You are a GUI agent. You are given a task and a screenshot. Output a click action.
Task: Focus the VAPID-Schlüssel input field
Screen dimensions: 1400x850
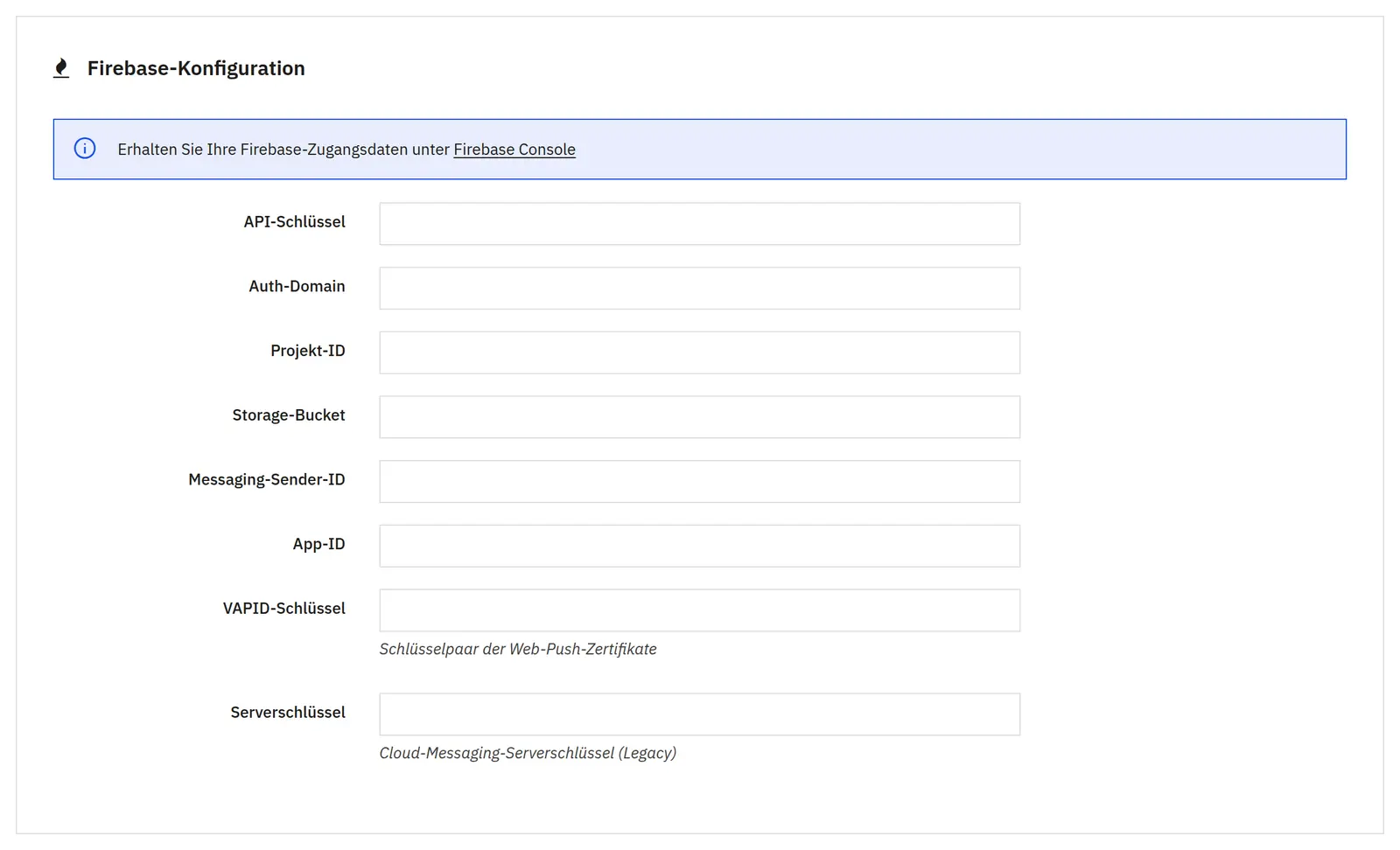[700, 610]
